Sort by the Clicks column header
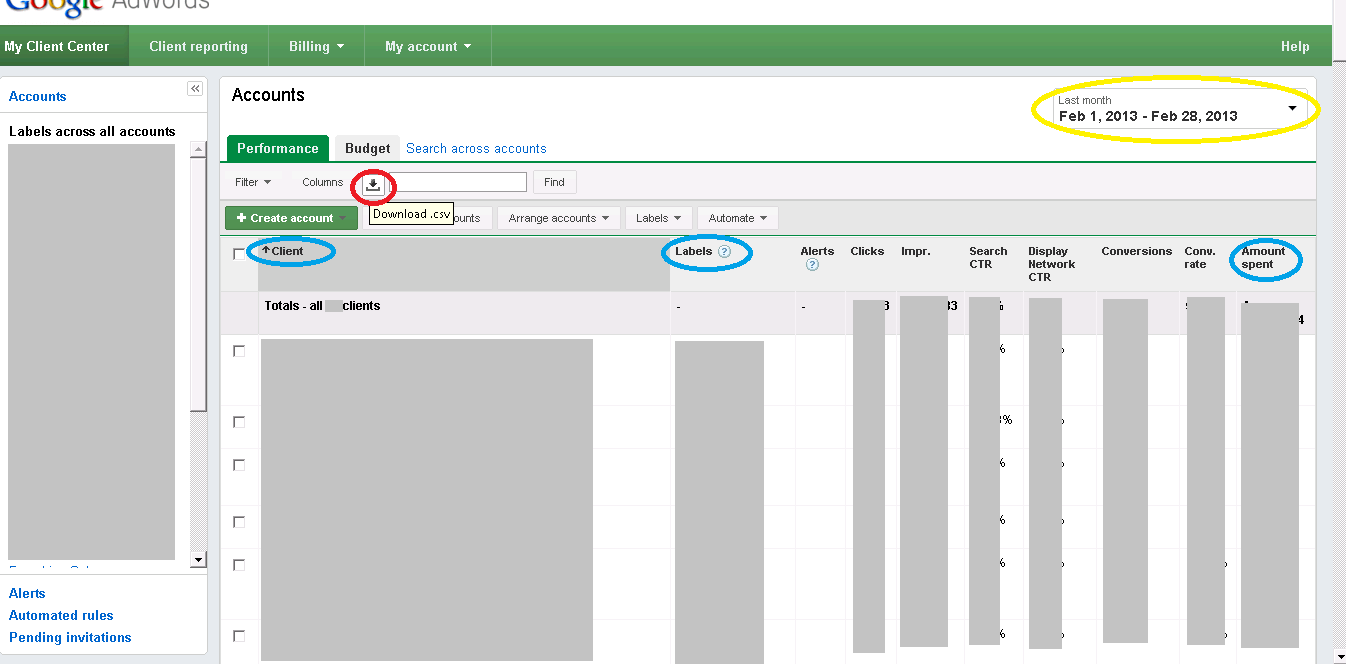This screenshot has width=1346, height=664. click(867, 251)
